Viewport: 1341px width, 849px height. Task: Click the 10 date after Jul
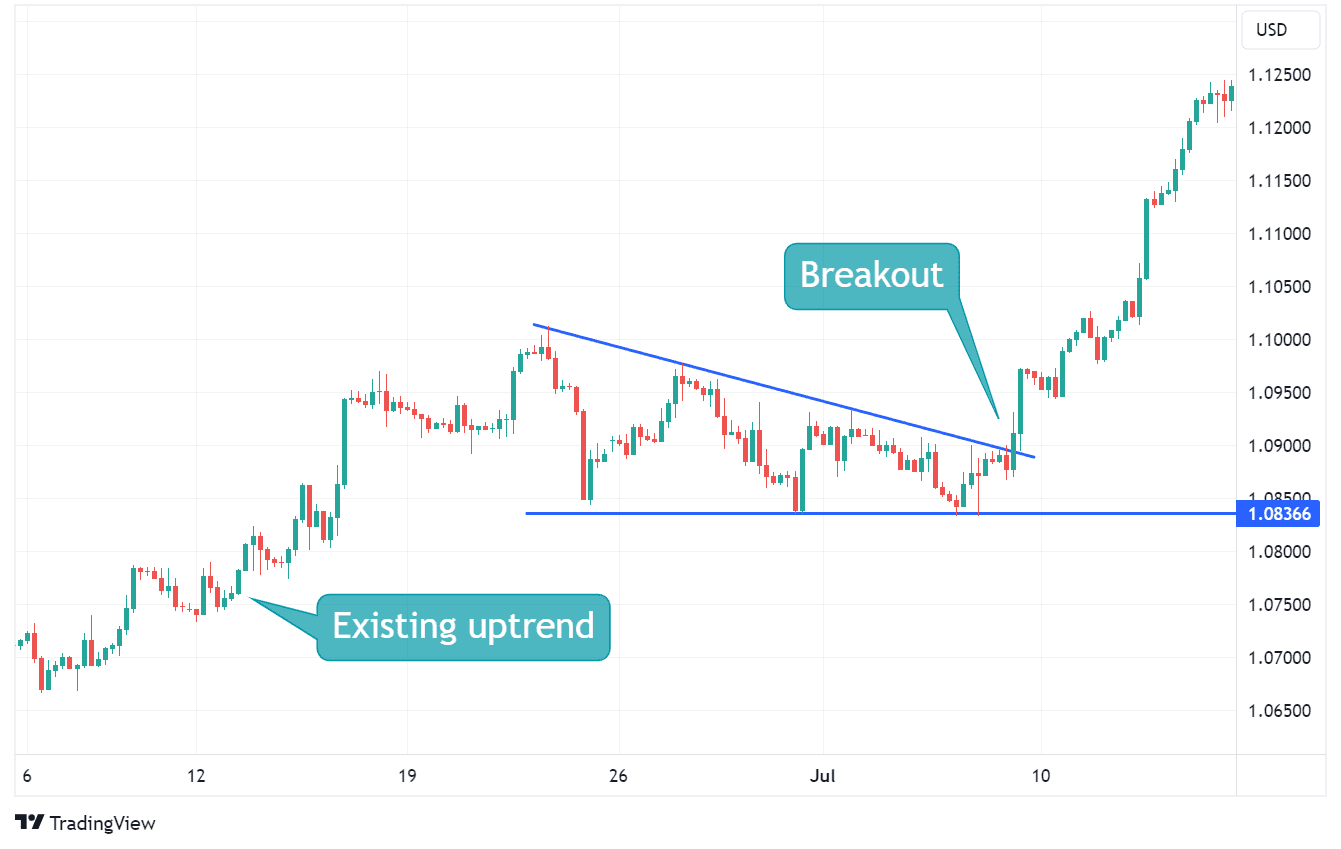(x=1041, y=776)
